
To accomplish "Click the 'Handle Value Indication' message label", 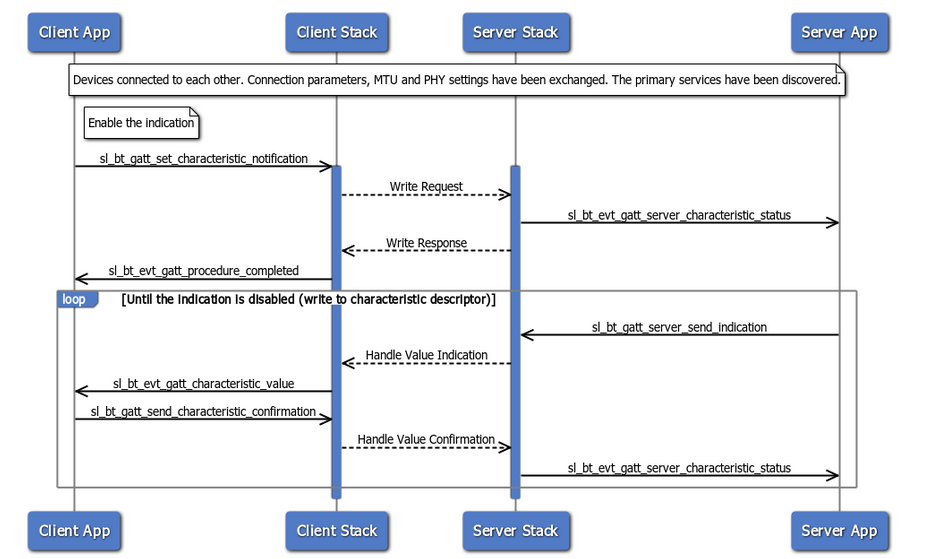I will (426, 354).
